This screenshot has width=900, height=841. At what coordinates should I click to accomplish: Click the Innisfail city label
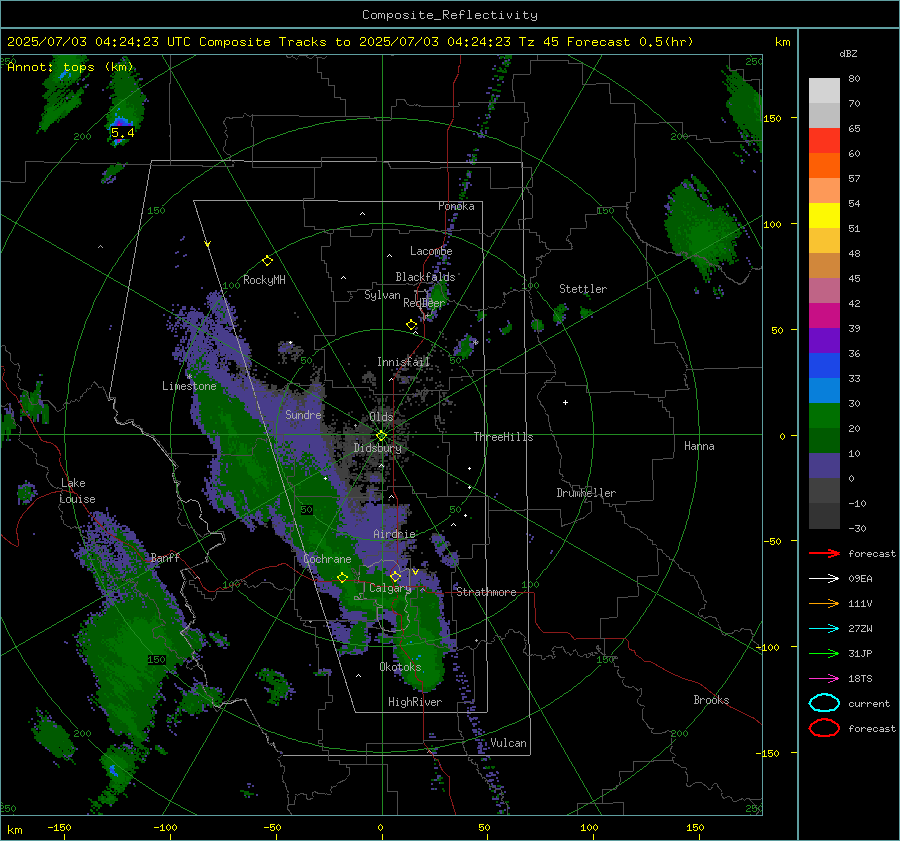(x=404, y=362)
